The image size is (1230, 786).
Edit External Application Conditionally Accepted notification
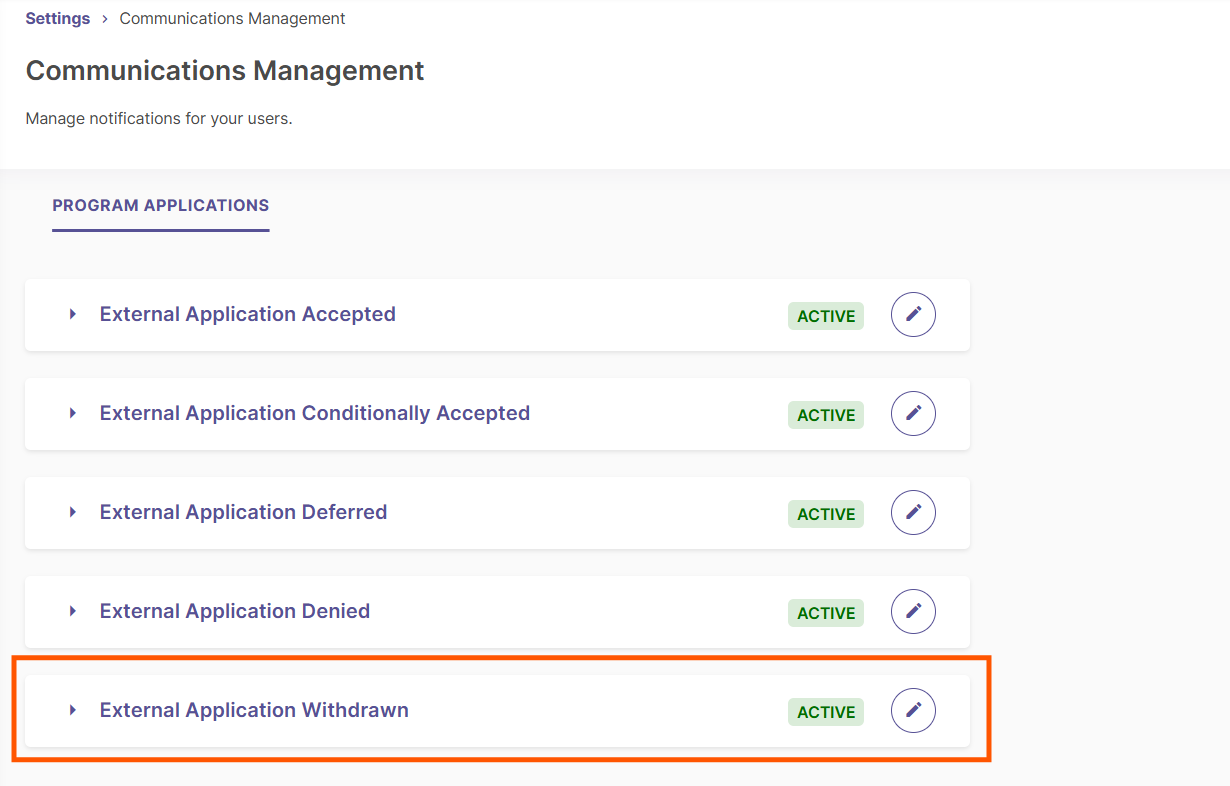[913, 413]
